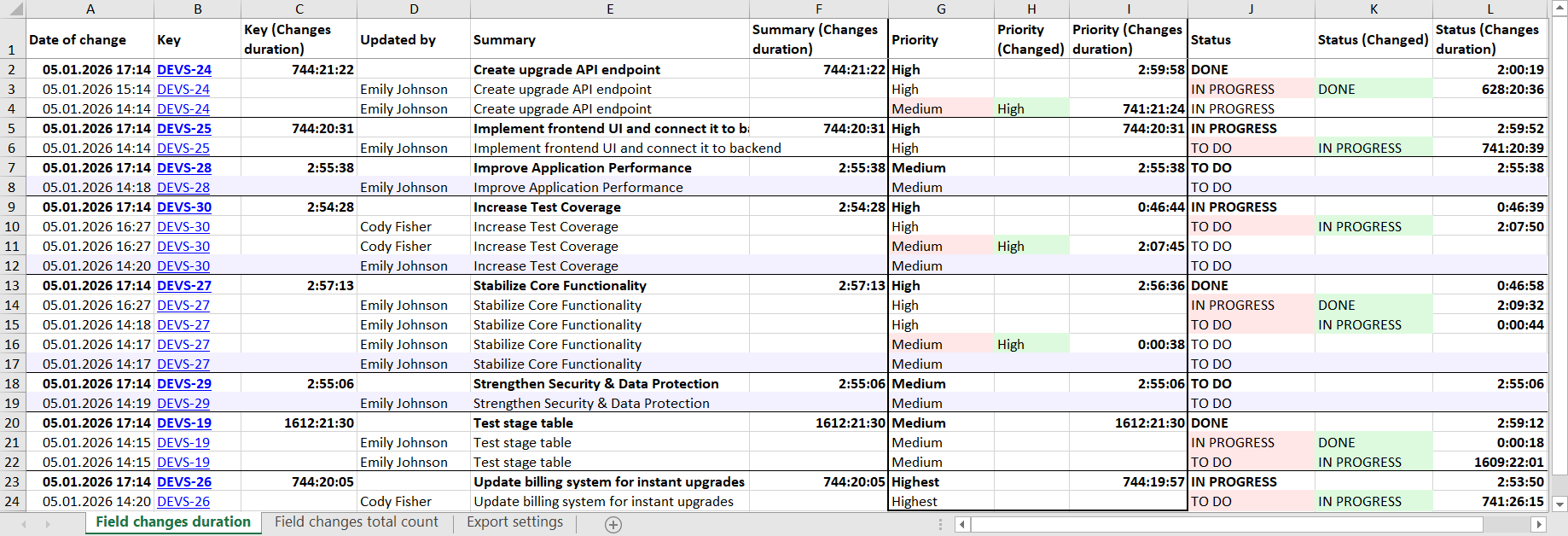The image size is (1568, 536).
Task: Select bold 'Strengthen Security & Data Protection' cell
Action: point(610,384)
